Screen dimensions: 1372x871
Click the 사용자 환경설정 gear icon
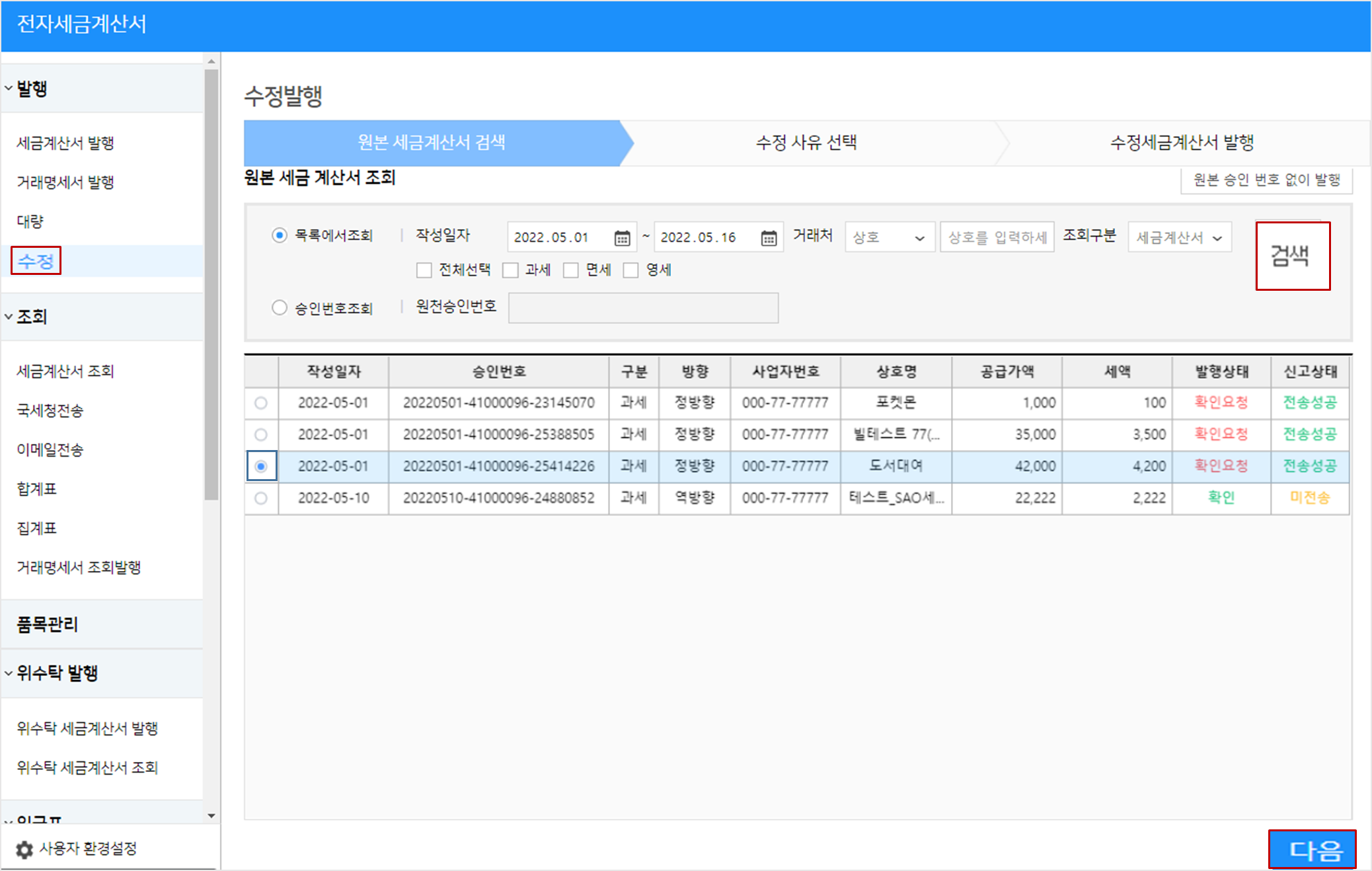(24, 849)
